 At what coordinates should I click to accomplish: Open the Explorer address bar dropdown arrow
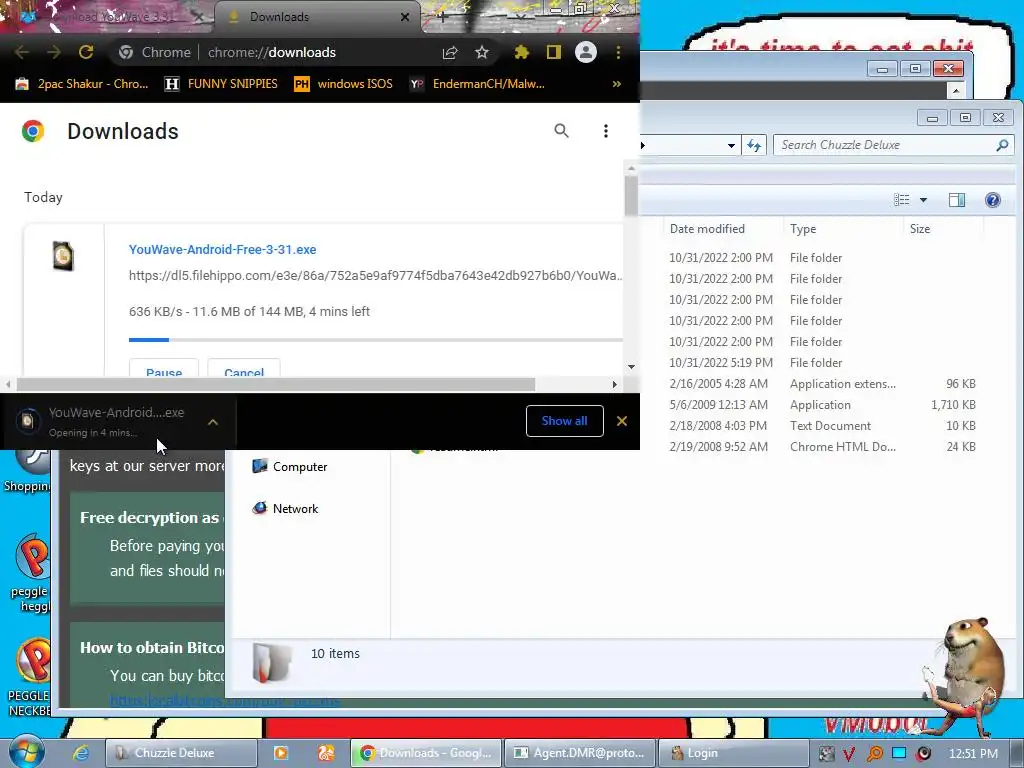point(731,146)
